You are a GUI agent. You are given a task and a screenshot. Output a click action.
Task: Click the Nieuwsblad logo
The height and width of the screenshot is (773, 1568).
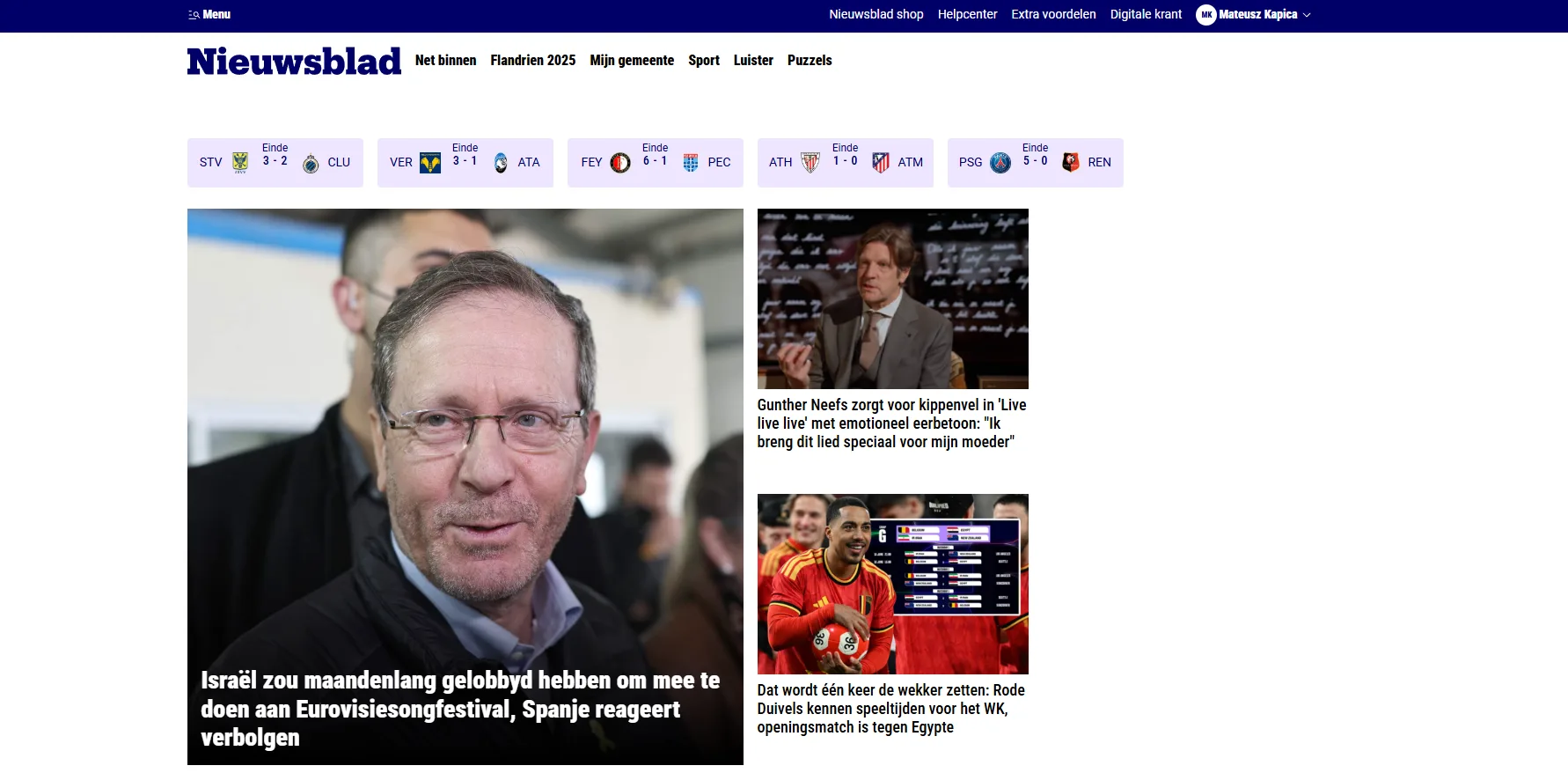(x=294, y=62)
